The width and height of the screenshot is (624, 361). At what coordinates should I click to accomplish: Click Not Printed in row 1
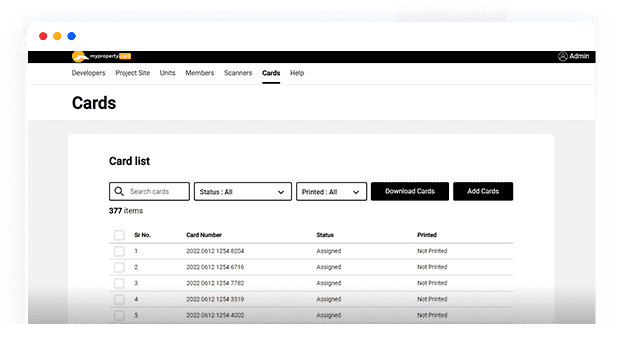point(432,251)
